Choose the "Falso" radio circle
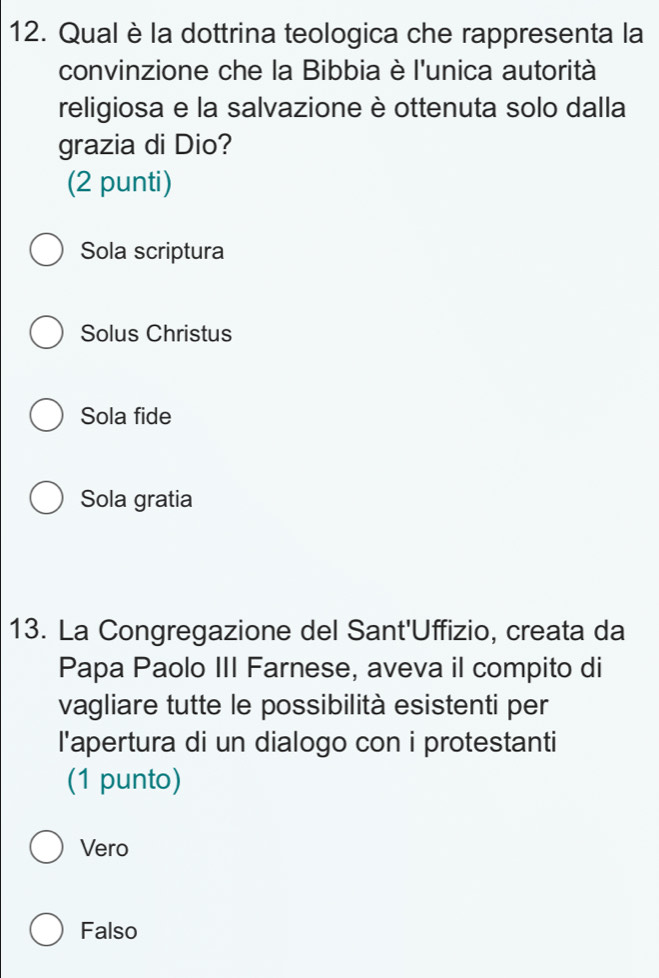The height and width of the screenshot is (978, 659). pos(46,930)
